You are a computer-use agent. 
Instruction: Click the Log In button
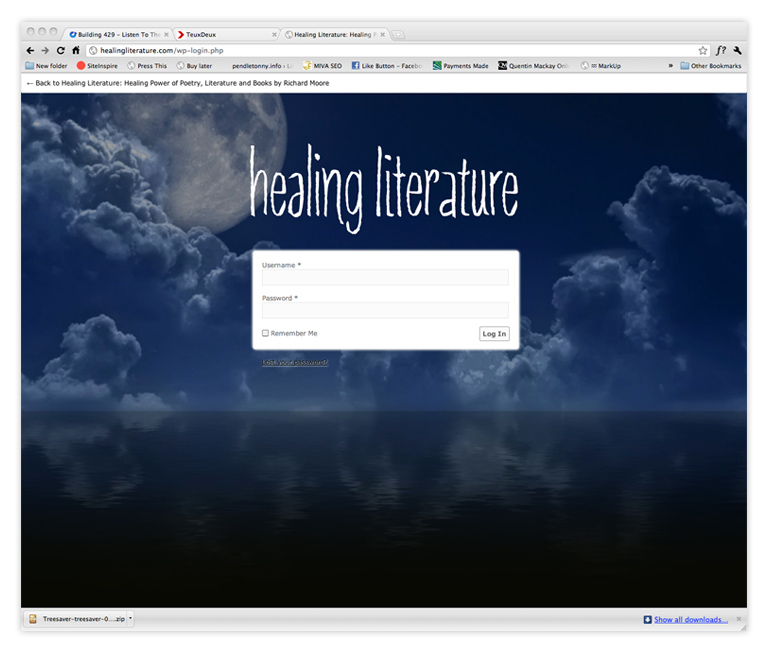(494, 334)
